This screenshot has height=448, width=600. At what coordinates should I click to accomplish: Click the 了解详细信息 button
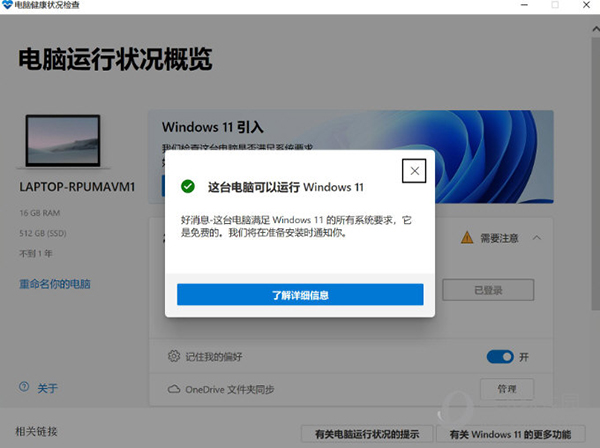pyautogui.click(x=300, y=295)
